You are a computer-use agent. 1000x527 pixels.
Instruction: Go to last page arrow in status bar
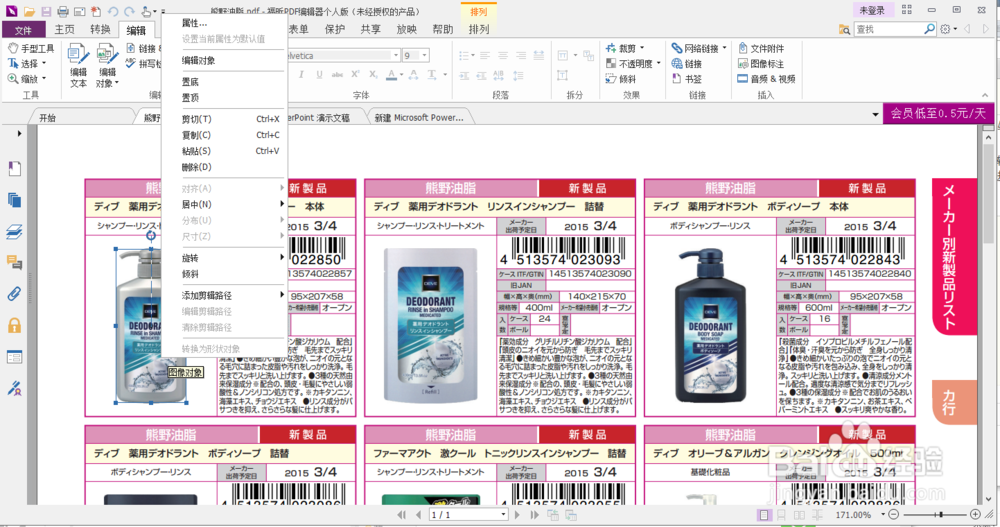[534, 514]
